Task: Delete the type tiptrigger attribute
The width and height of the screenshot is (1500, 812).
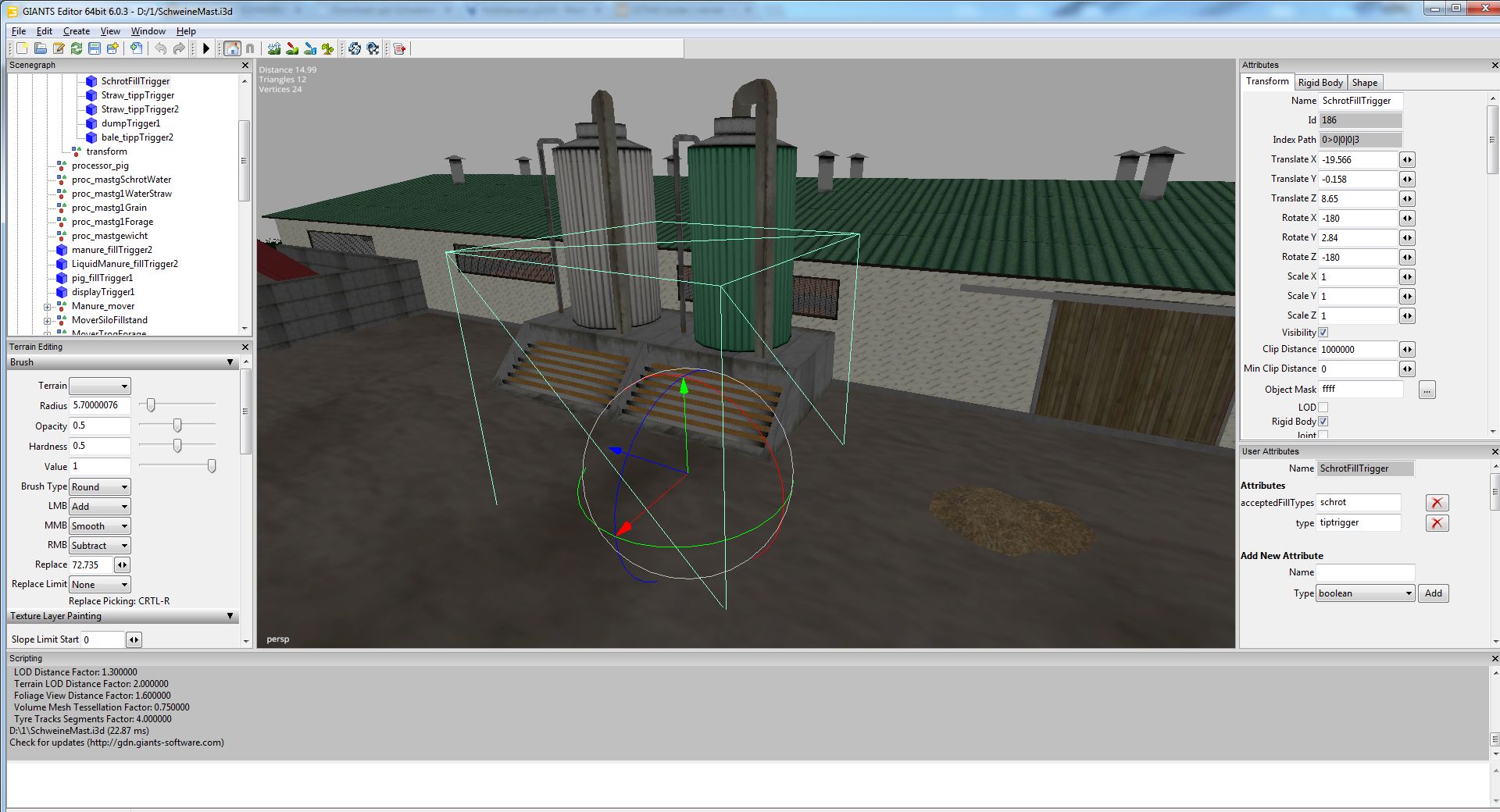Action: (x=1437, y=523)
